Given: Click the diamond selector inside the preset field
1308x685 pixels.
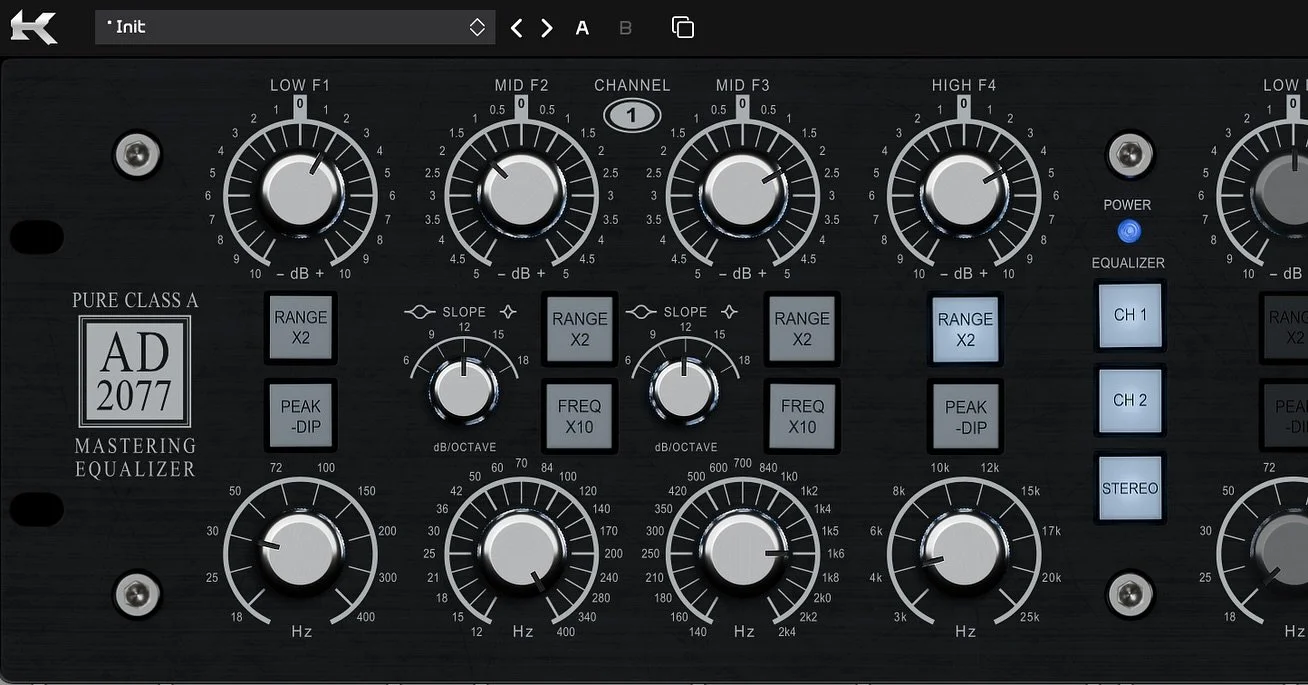Looking at the screenshot, I should click(x=477, y=27).
